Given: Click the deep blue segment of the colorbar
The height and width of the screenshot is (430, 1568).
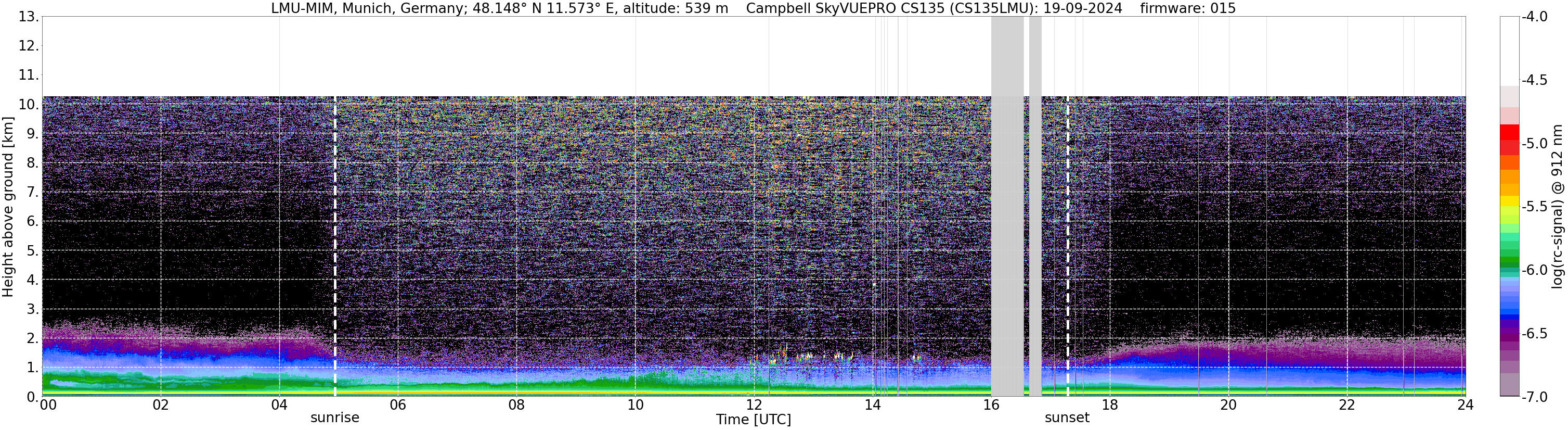Looking at the screenshot, I should pos(1510,317).
